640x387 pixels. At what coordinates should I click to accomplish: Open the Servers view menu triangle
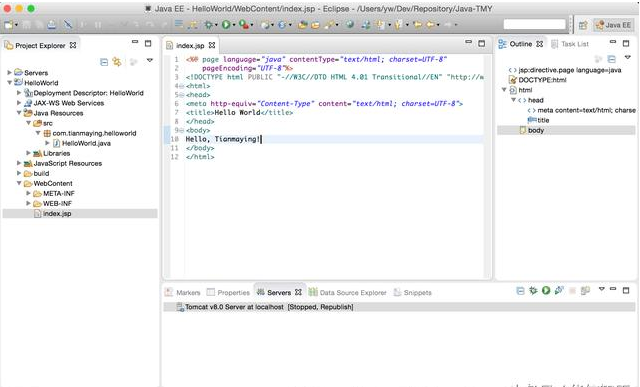[602, 289]
